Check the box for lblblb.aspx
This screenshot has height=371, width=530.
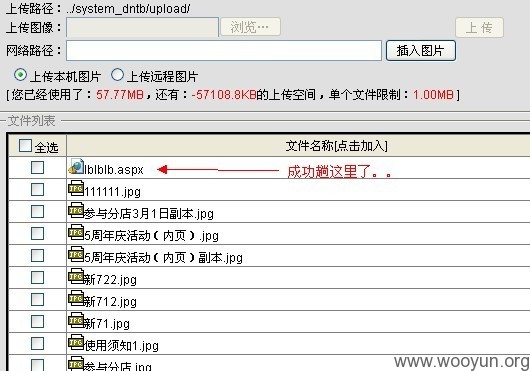37,167
